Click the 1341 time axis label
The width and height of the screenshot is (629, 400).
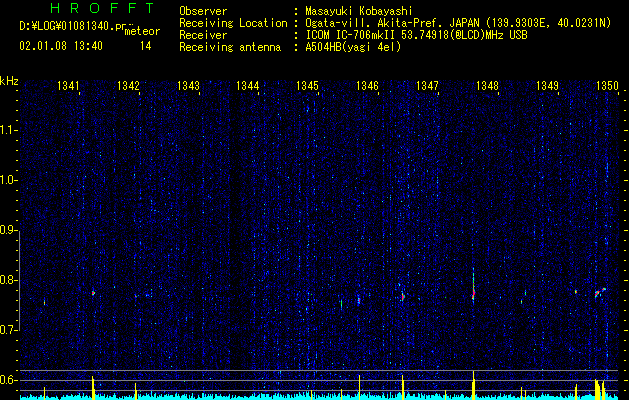68,86
